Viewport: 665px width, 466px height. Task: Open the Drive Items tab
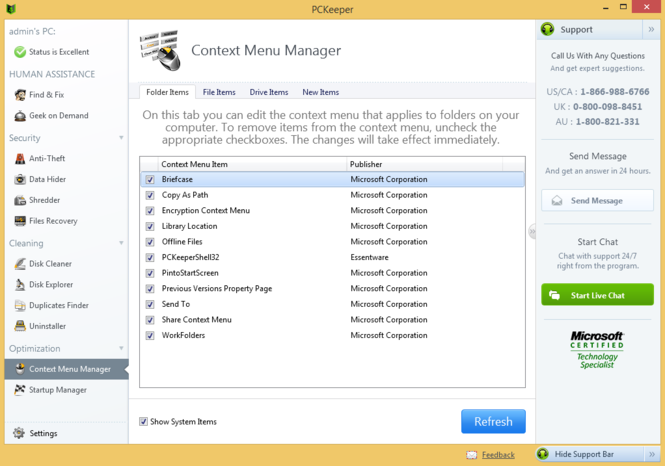pyautogui.click(x=269, y=92)
